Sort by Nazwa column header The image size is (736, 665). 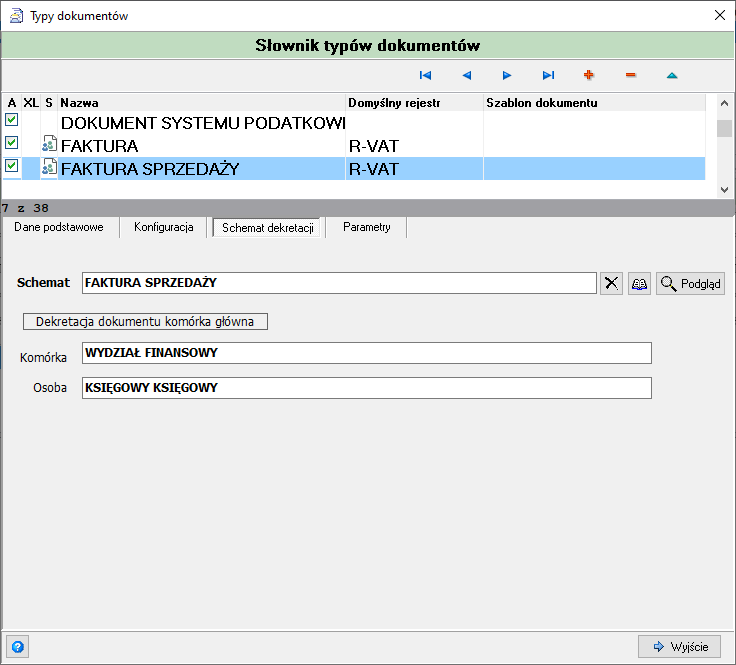[201, 103]
